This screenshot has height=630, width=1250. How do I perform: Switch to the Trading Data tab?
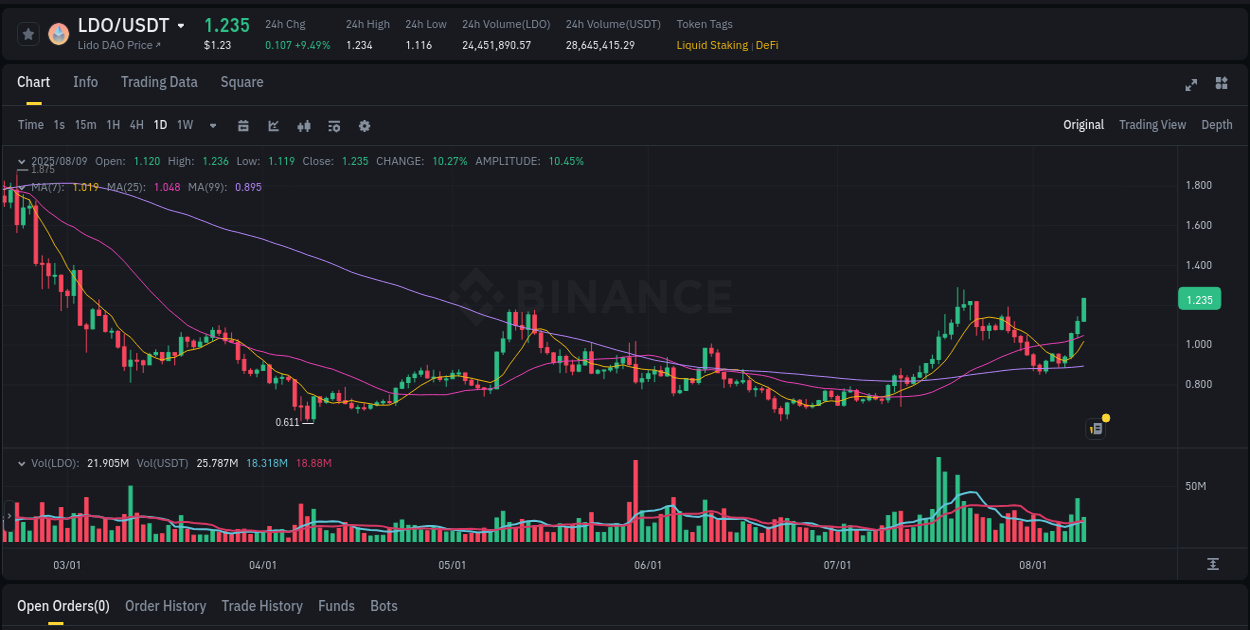point(159,82)
